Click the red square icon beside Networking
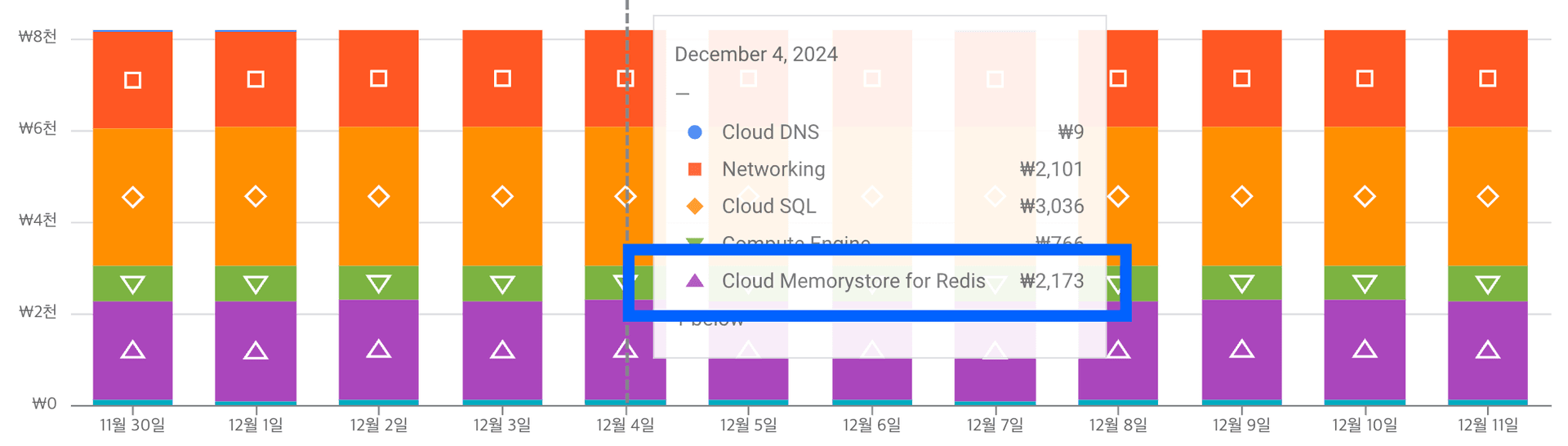Image resolution: width=1568 pixels, height=446 pixels. [x=695, y=169]
